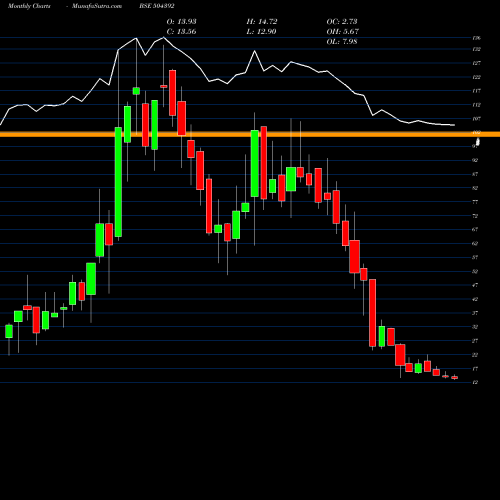Click the orange horizontal price level line

(250, 134)
